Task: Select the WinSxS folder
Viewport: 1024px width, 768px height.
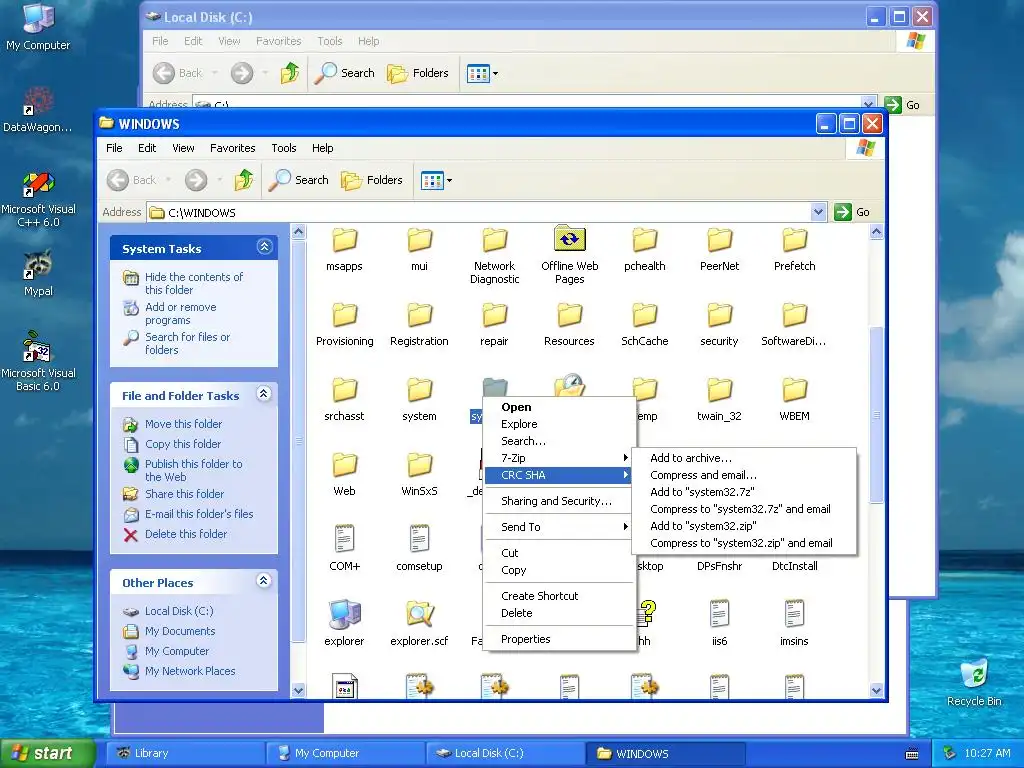Action: click(419, 466)
